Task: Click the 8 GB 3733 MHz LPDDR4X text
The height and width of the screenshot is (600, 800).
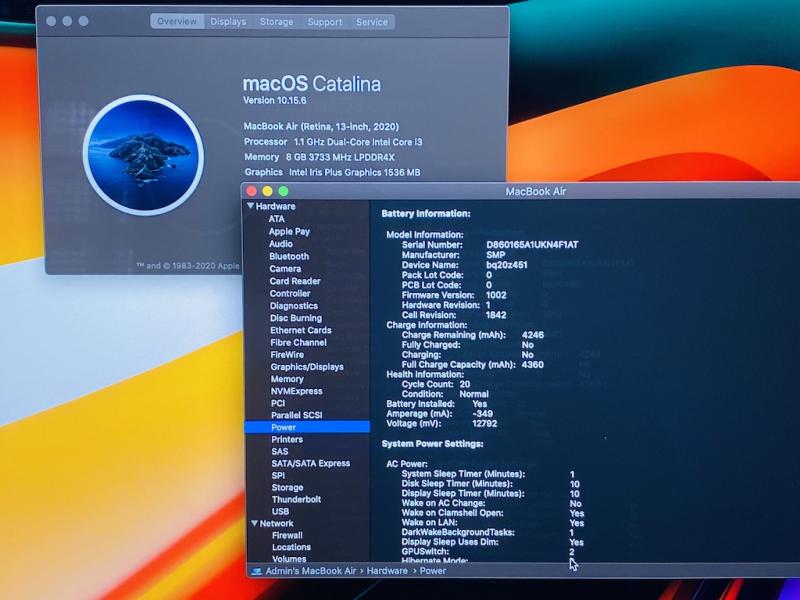Action: tap(340, 157)
